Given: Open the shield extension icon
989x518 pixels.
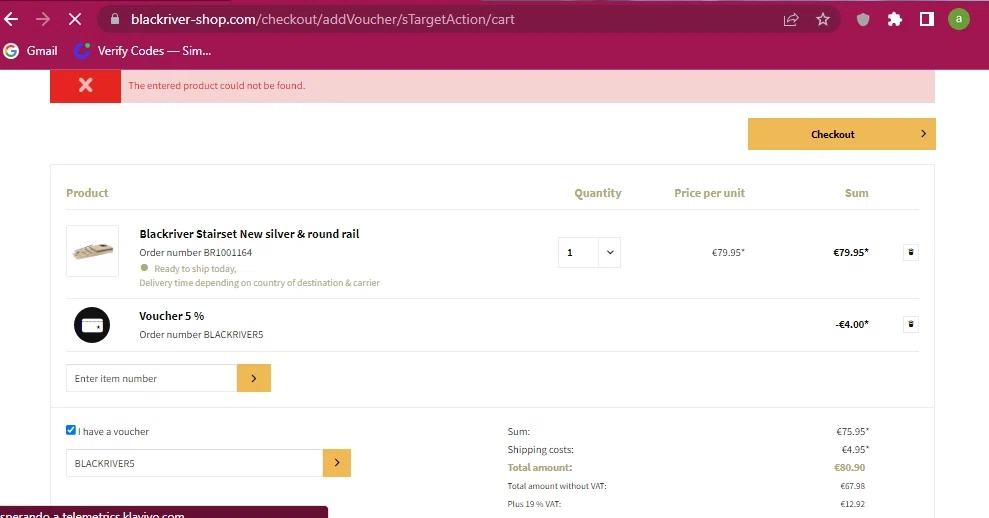Looking at the screenshot, I should [863, 20].
